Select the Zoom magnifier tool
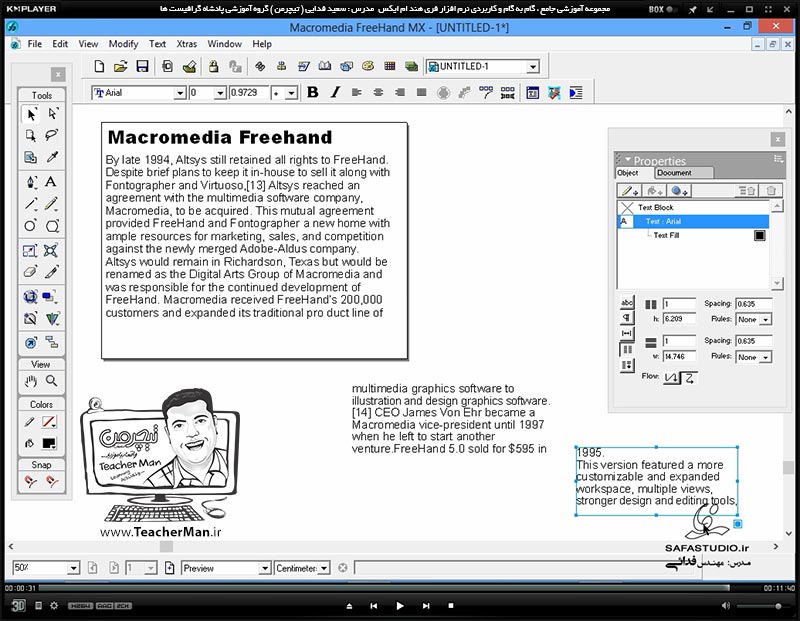The image size is (800, 621). click(52, 381)
